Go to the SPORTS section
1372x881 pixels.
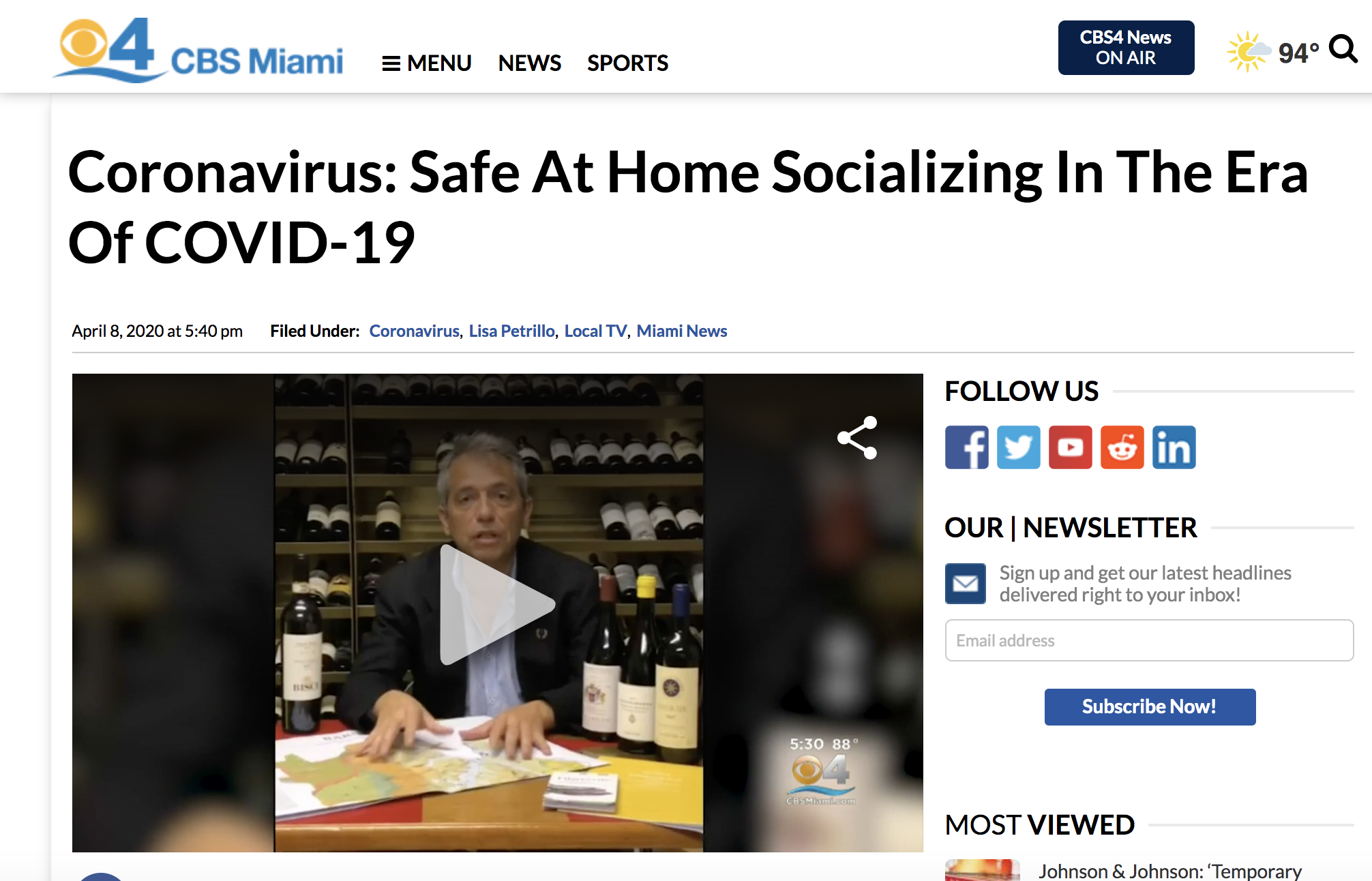627,63
